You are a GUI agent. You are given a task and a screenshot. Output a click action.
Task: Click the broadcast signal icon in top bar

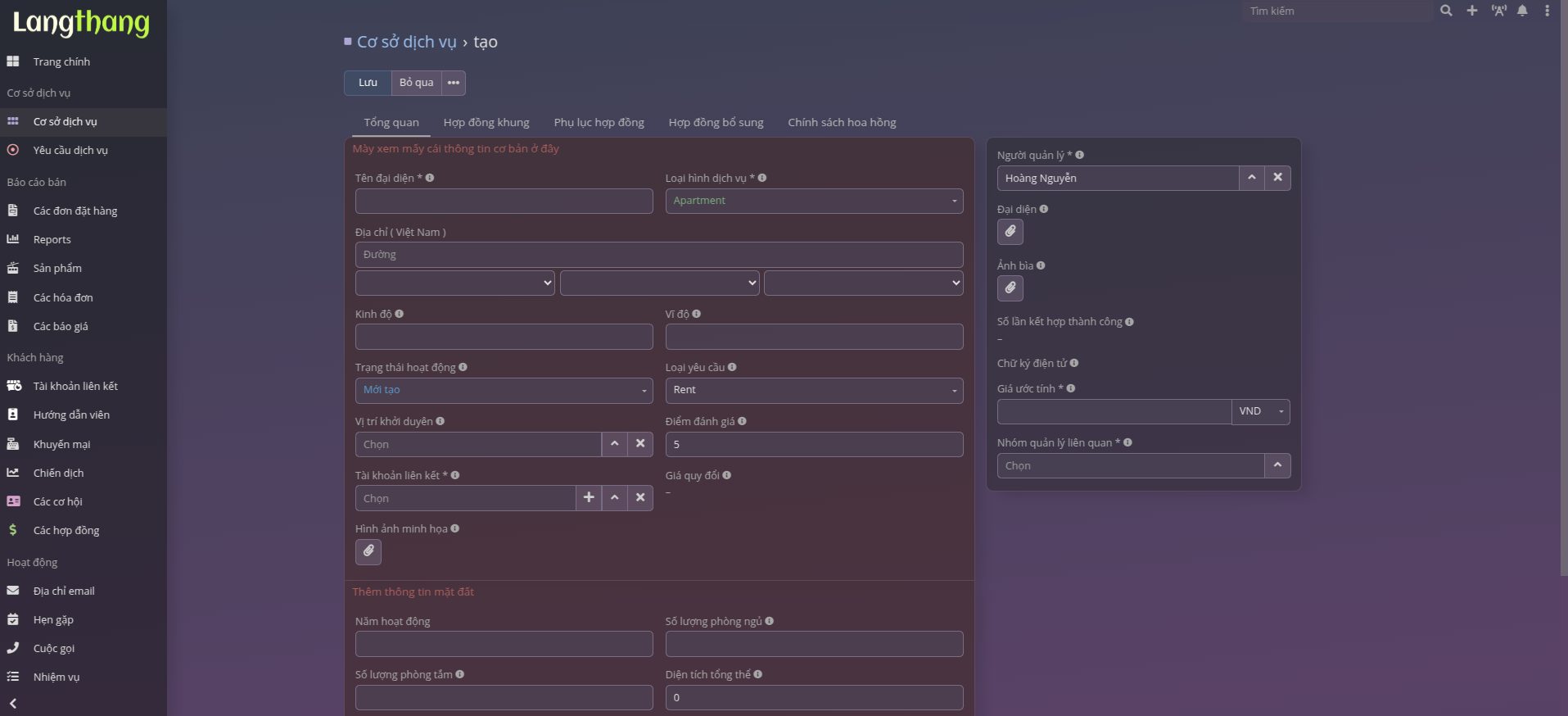point(1498,11)
